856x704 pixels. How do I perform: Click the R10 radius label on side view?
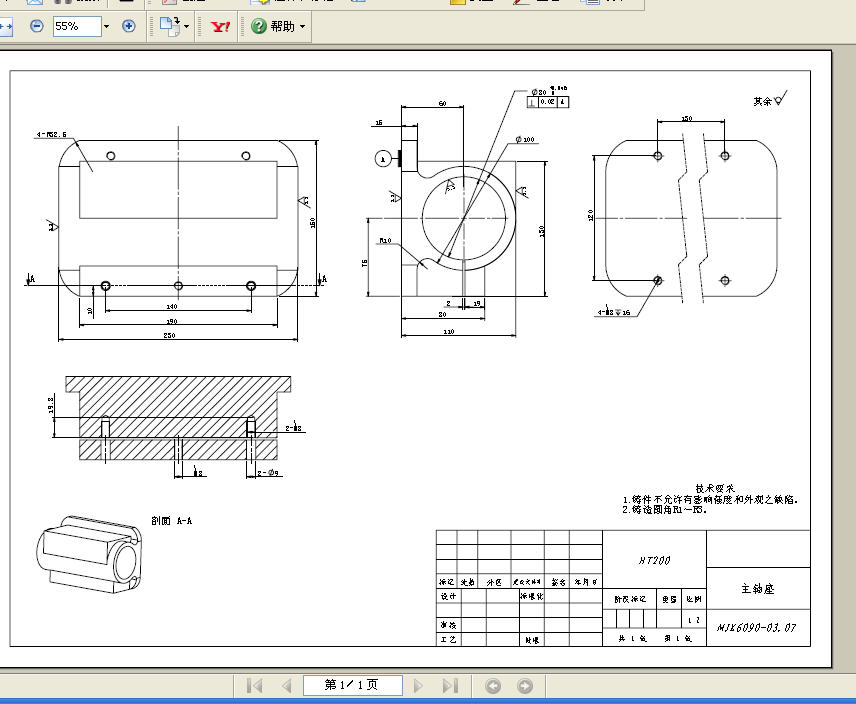[x=385, y=240]
